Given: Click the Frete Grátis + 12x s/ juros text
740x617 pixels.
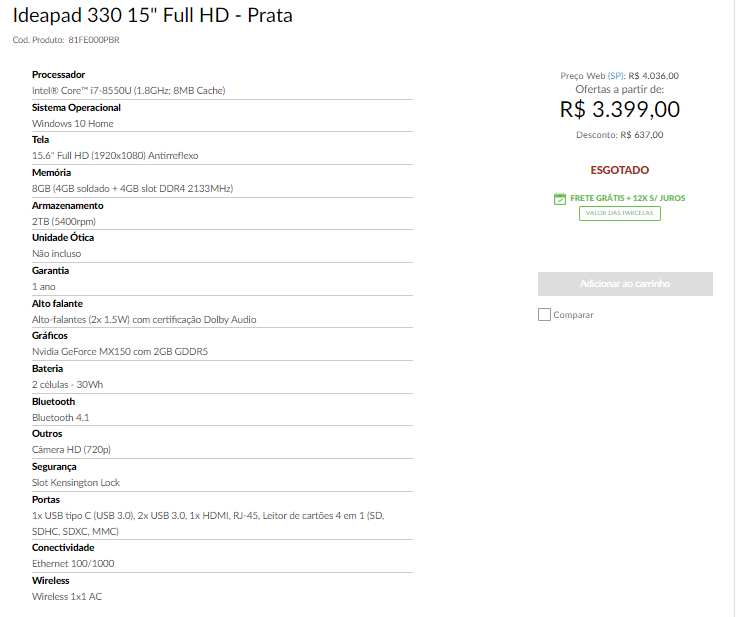Looking at the screenshot, I should coord(628,198).
